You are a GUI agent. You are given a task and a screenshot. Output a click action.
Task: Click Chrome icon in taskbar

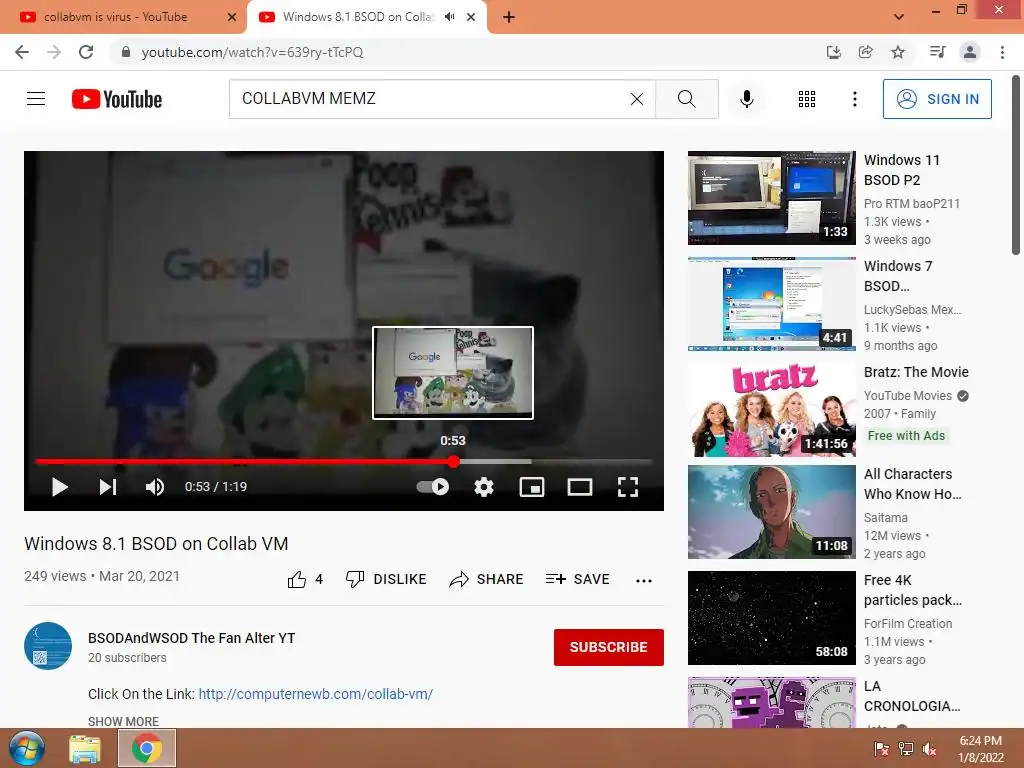[147, 748]
